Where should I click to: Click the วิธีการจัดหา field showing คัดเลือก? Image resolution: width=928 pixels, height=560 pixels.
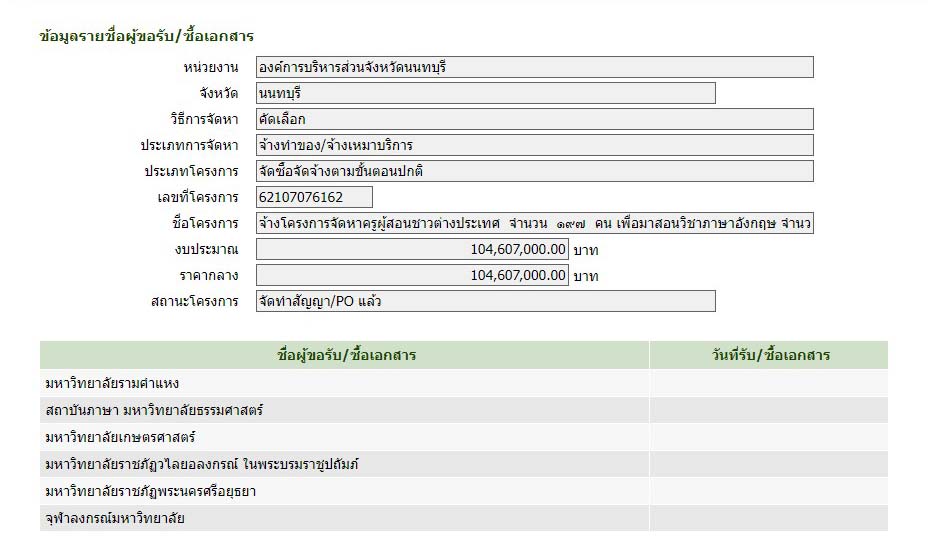534,119
